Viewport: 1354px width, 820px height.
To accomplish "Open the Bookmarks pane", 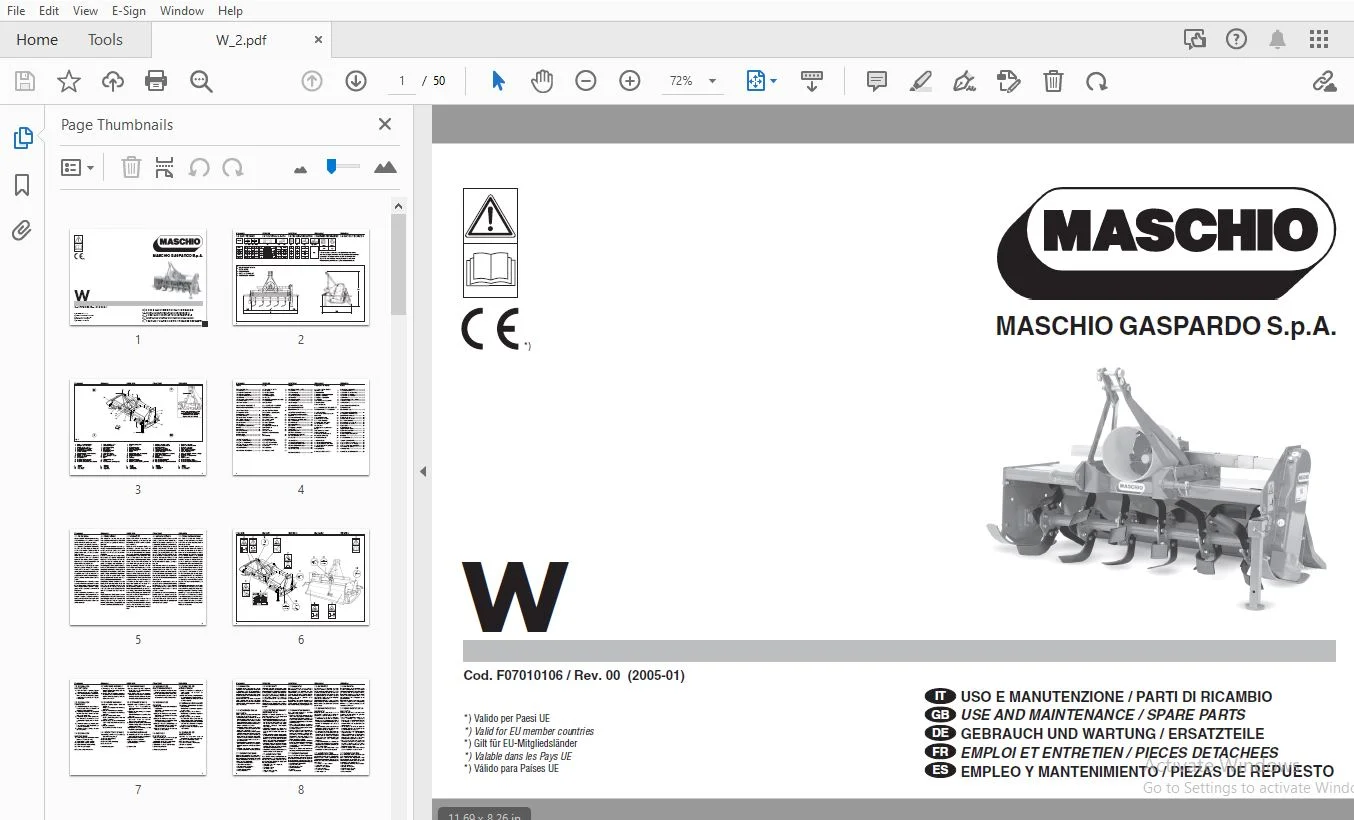I will tap(22, 185).
